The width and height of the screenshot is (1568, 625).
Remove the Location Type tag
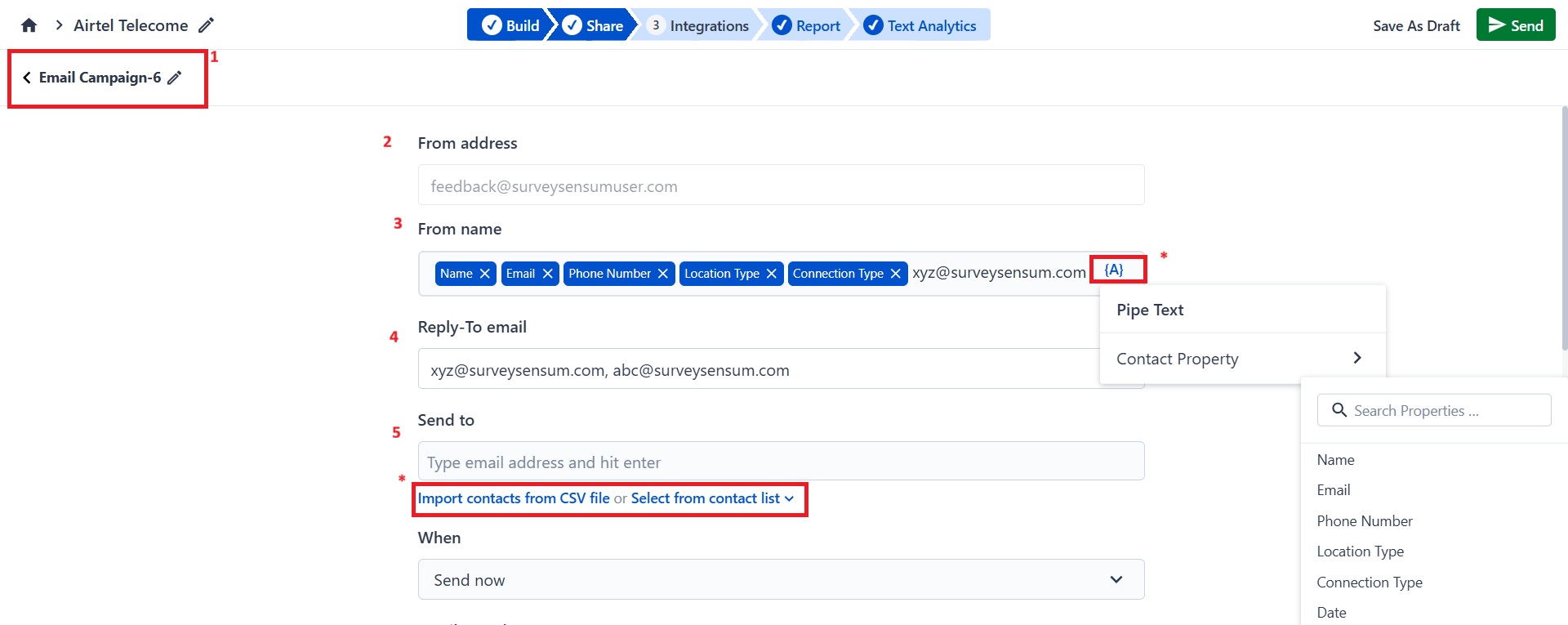pyautogui.click(x=772, y=274)
